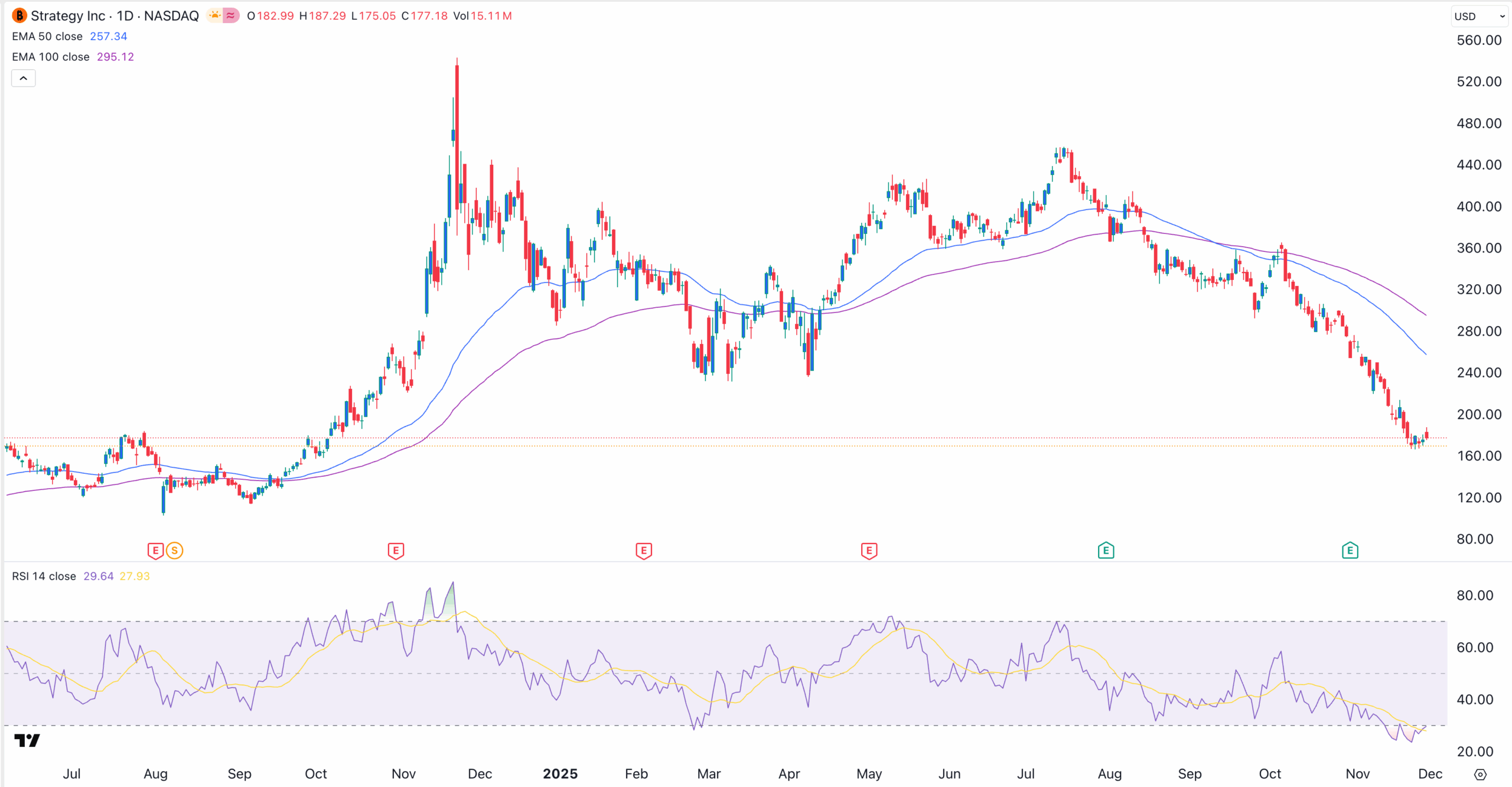
Task: Open the late October 2024 earnings marker
Action: [x=396, y=551]
